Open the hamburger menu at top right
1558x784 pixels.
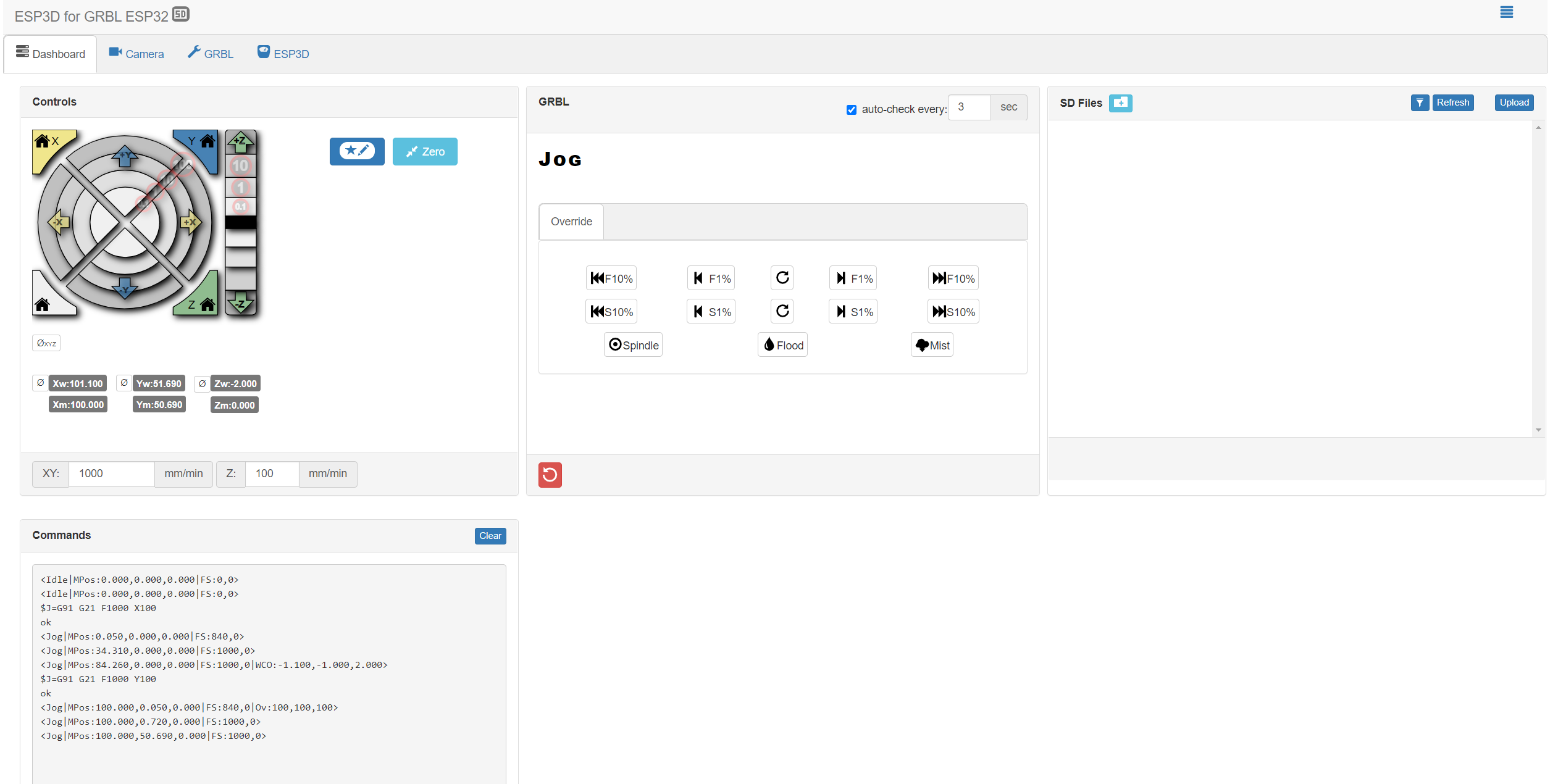(1507, 12)
